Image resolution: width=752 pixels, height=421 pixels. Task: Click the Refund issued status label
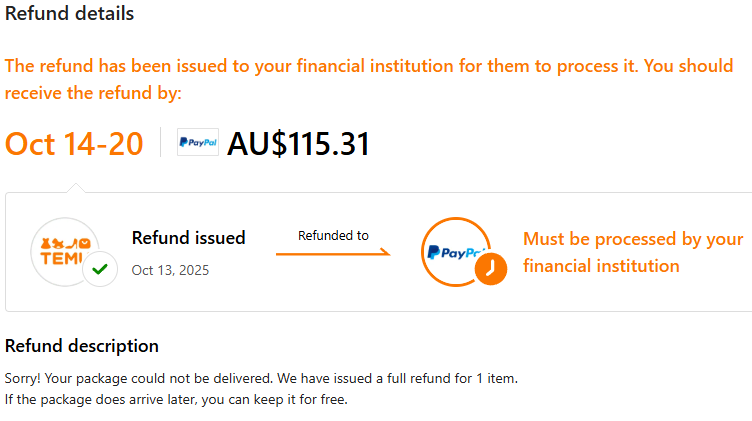[x=188, y=238]
